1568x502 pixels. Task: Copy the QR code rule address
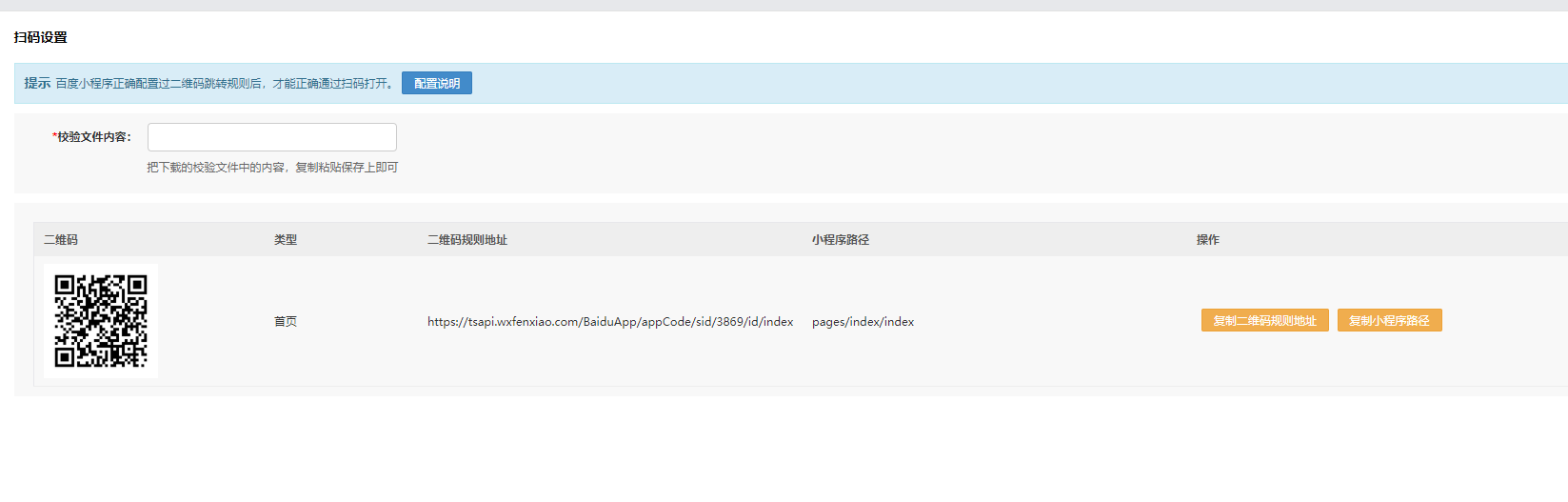coord(1264,320)
